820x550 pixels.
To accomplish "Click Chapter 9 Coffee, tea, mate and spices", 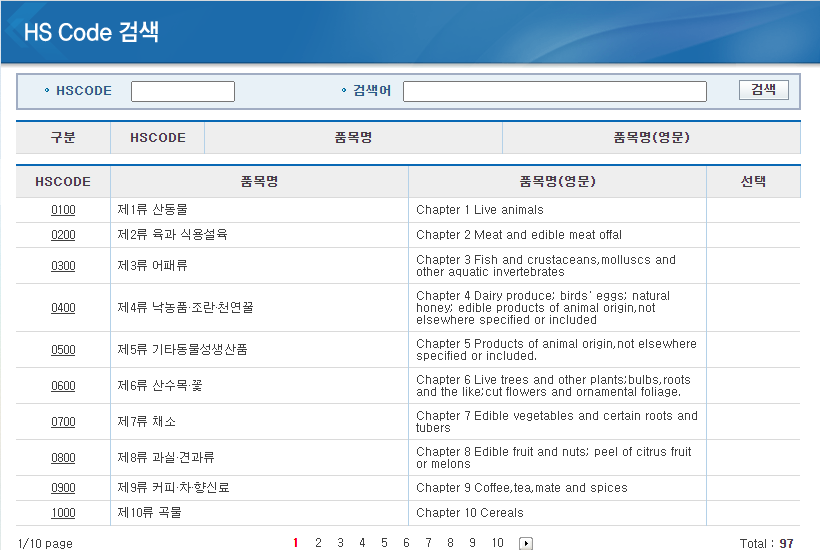I will point(521,488).
